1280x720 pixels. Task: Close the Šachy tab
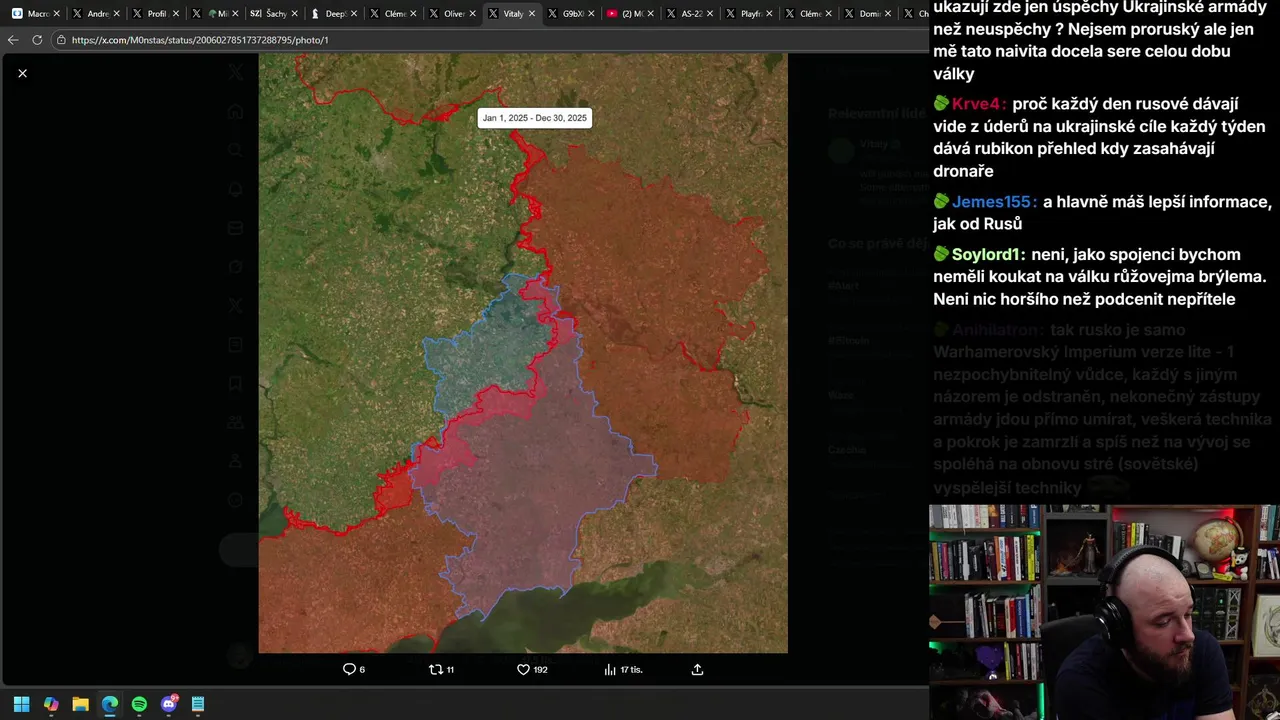click(x=295, y=14)
